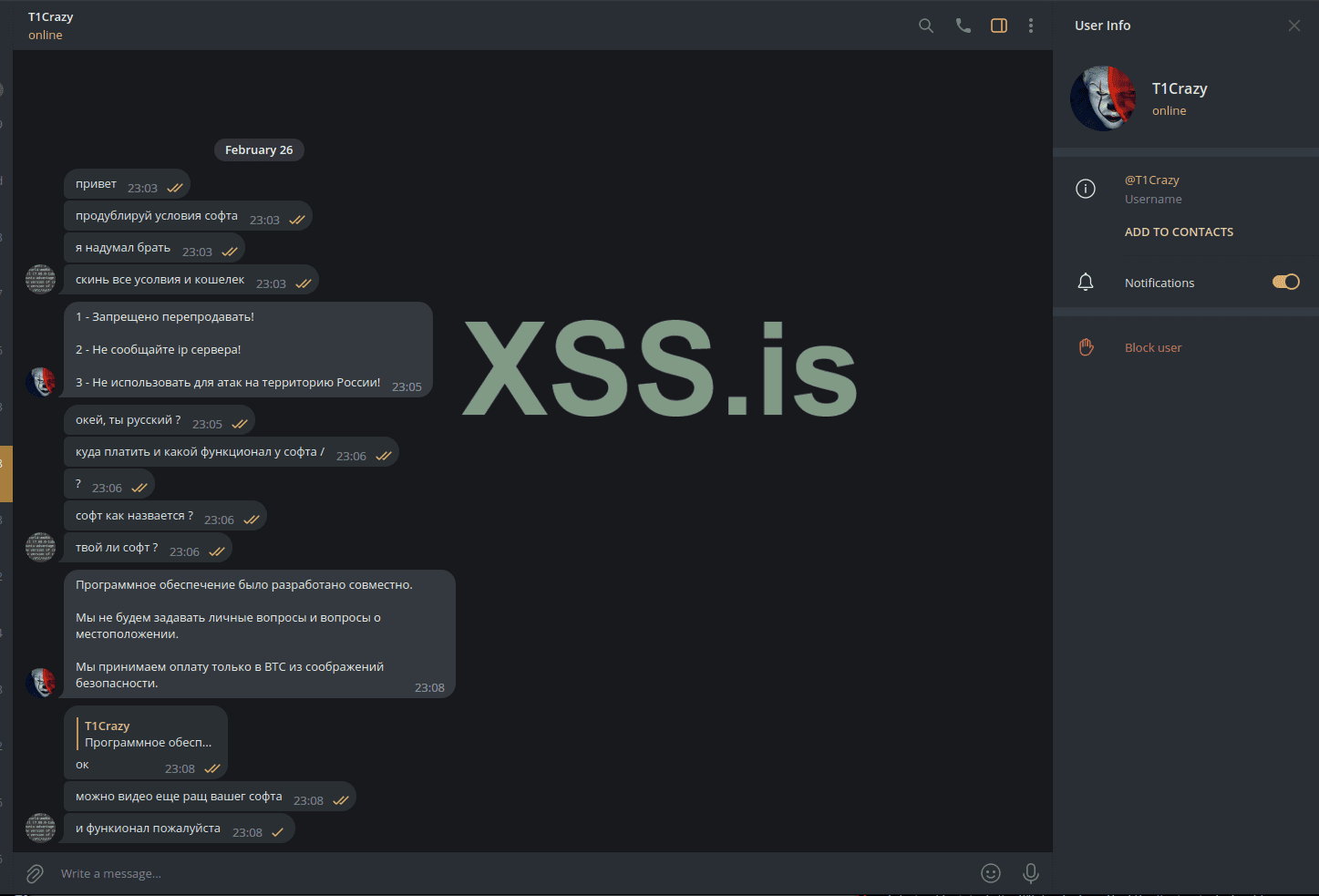This screenshot has width=1319, height=896.
Task: Select the 'софт как назвается ?' message
Action: pyautogui.click(x=165, y=517)
